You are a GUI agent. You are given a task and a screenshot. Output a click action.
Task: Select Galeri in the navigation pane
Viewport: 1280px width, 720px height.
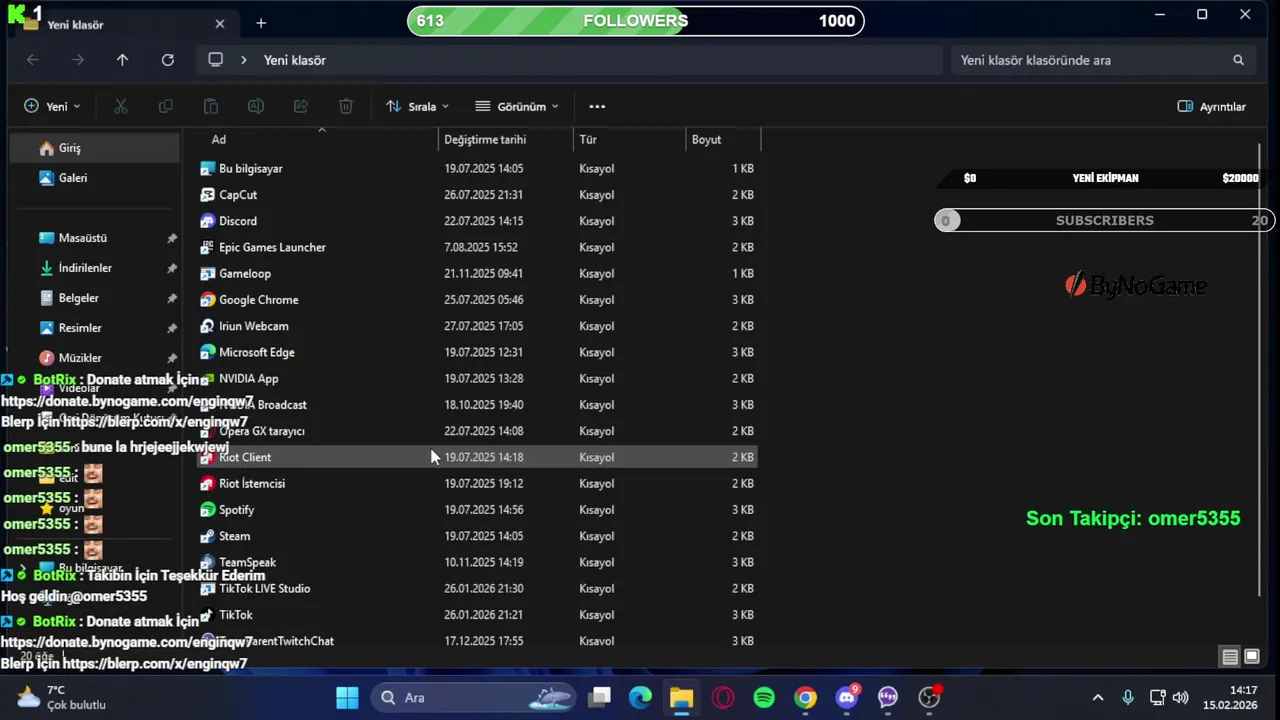(94, 178)
